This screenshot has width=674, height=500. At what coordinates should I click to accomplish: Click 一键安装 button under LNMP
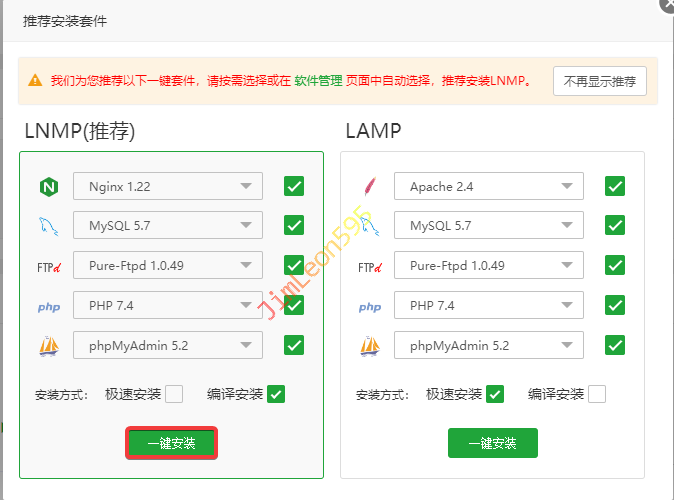click(x=171, y=443)
